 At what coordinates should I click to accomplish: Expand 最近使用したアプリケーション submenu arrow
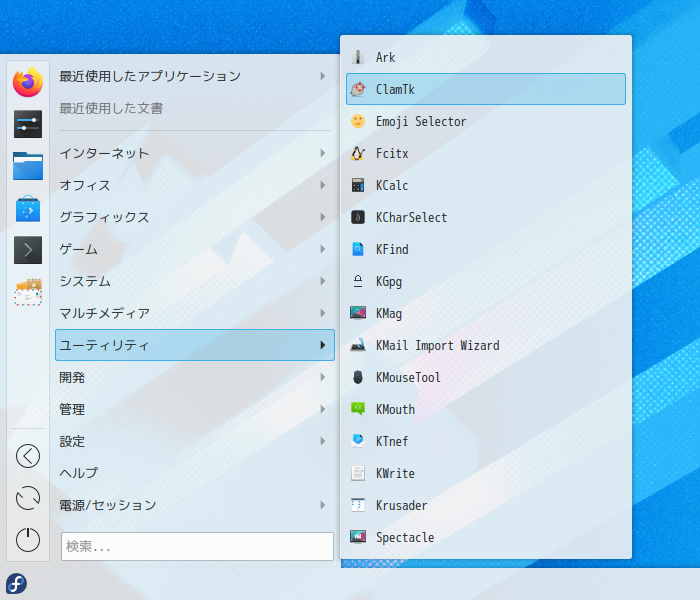[323, 76]
